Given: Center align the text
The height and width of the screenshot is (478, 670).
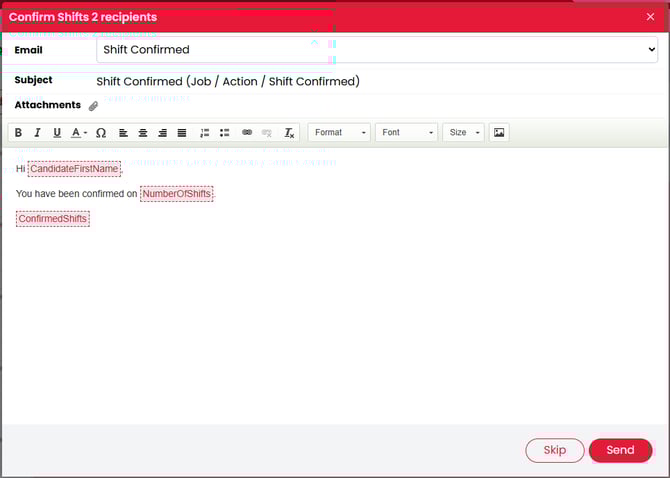Looking at the screenshot, I should point(143,133).
